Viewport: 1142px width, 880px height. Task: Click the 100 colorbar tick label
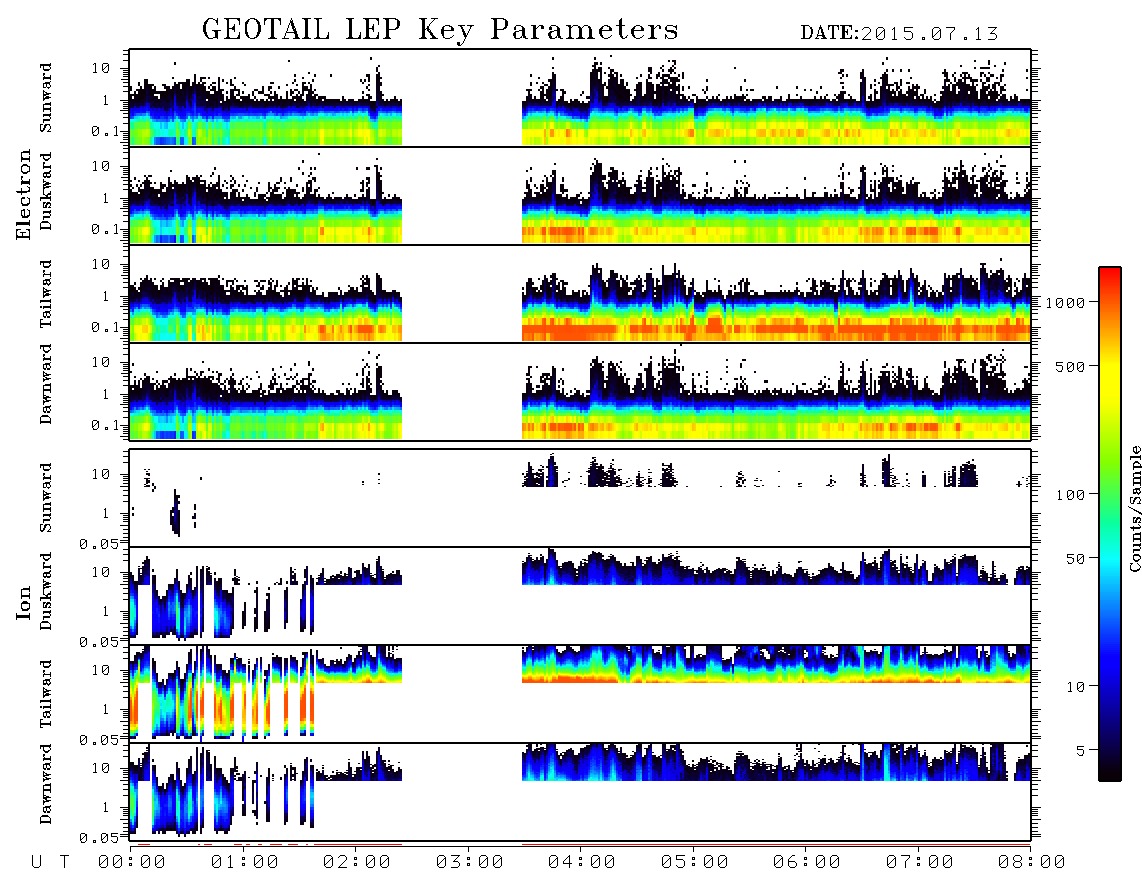click(1071, 495)
